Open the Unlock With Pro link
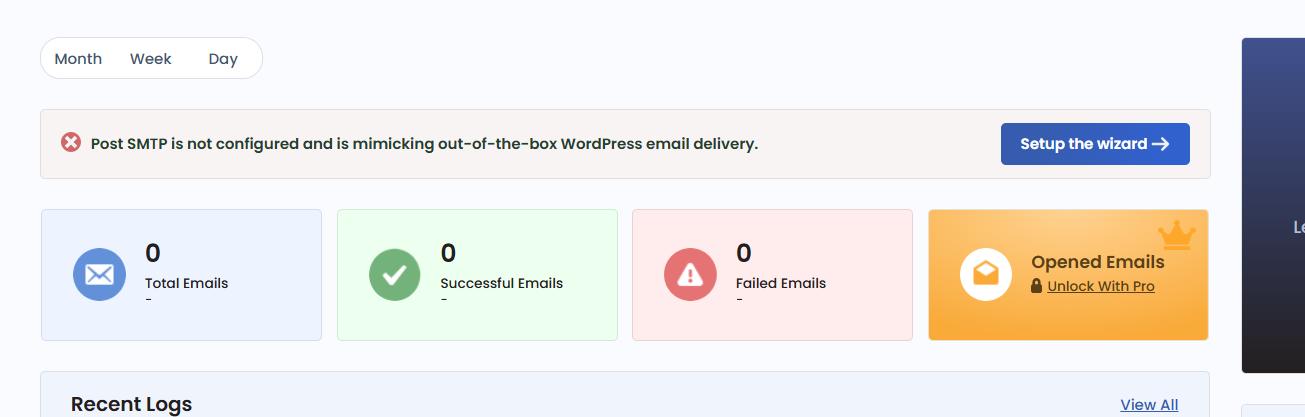1305x417 pixels. (x=1101, y=286)
